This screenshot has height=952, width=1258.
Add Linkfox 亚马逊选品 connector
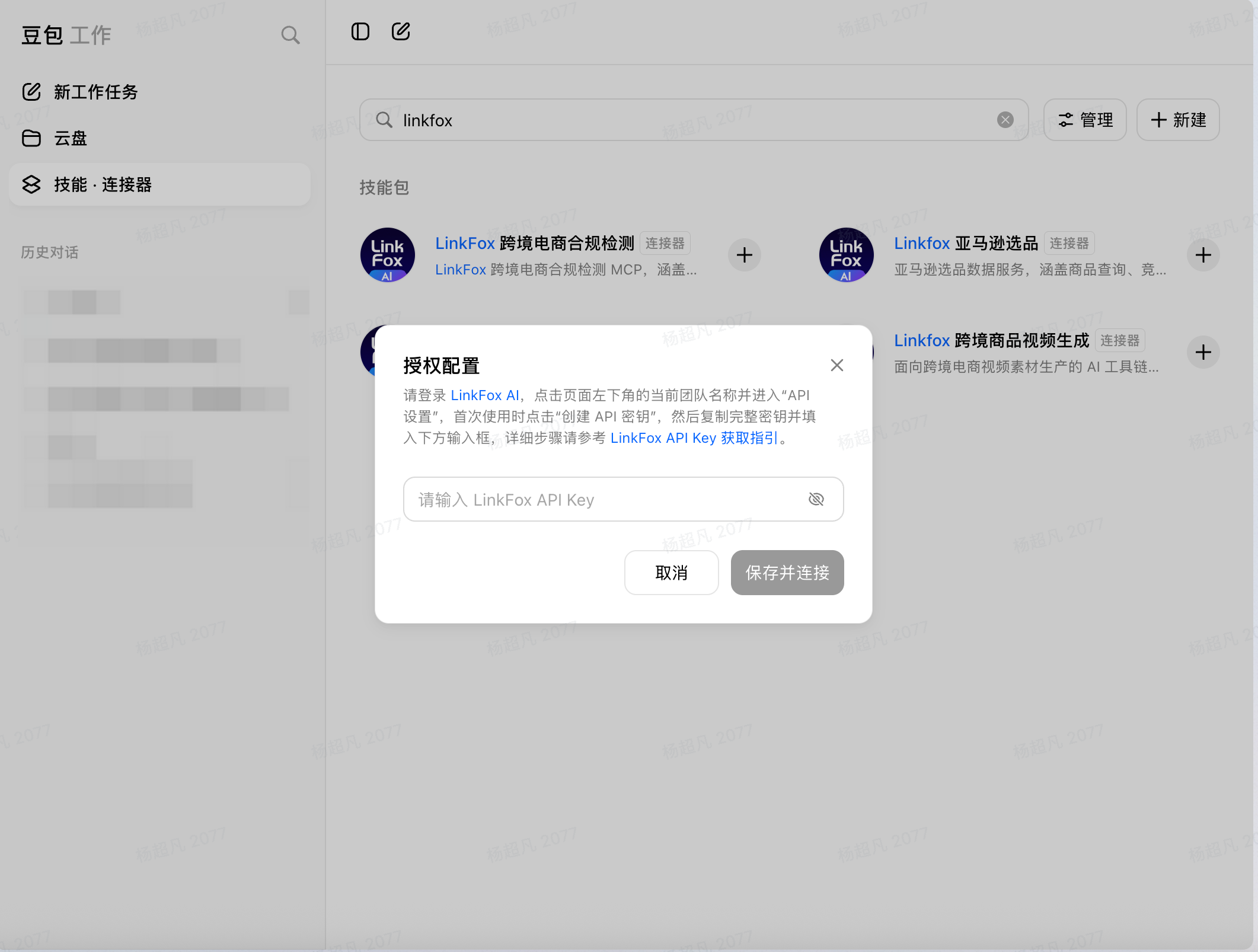pyautogui.click(x=1203, y=255)
